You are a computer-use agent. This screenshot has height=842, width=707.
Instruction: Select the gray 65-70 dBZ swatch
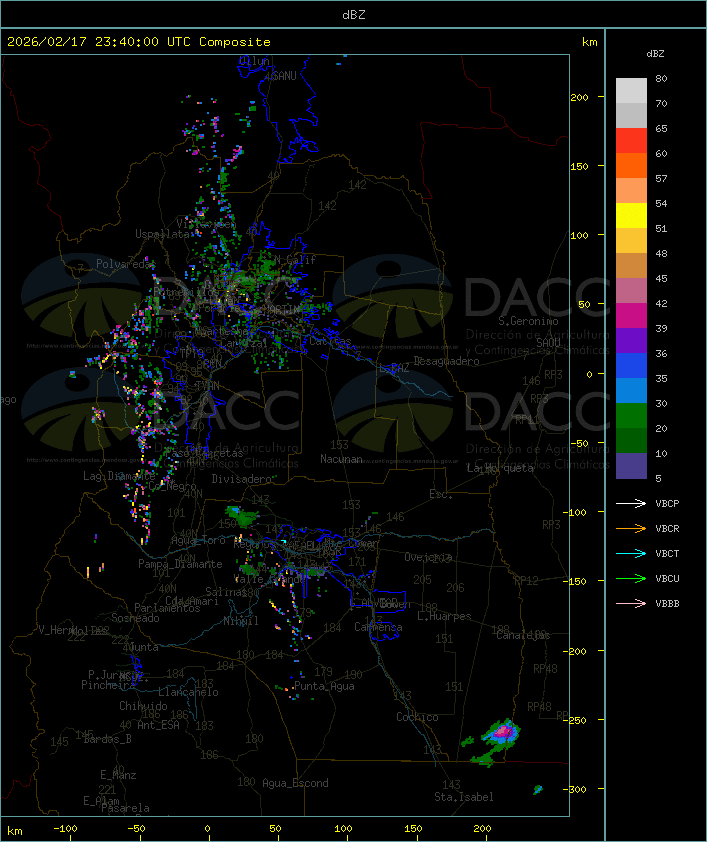click(x=631, y=115)
